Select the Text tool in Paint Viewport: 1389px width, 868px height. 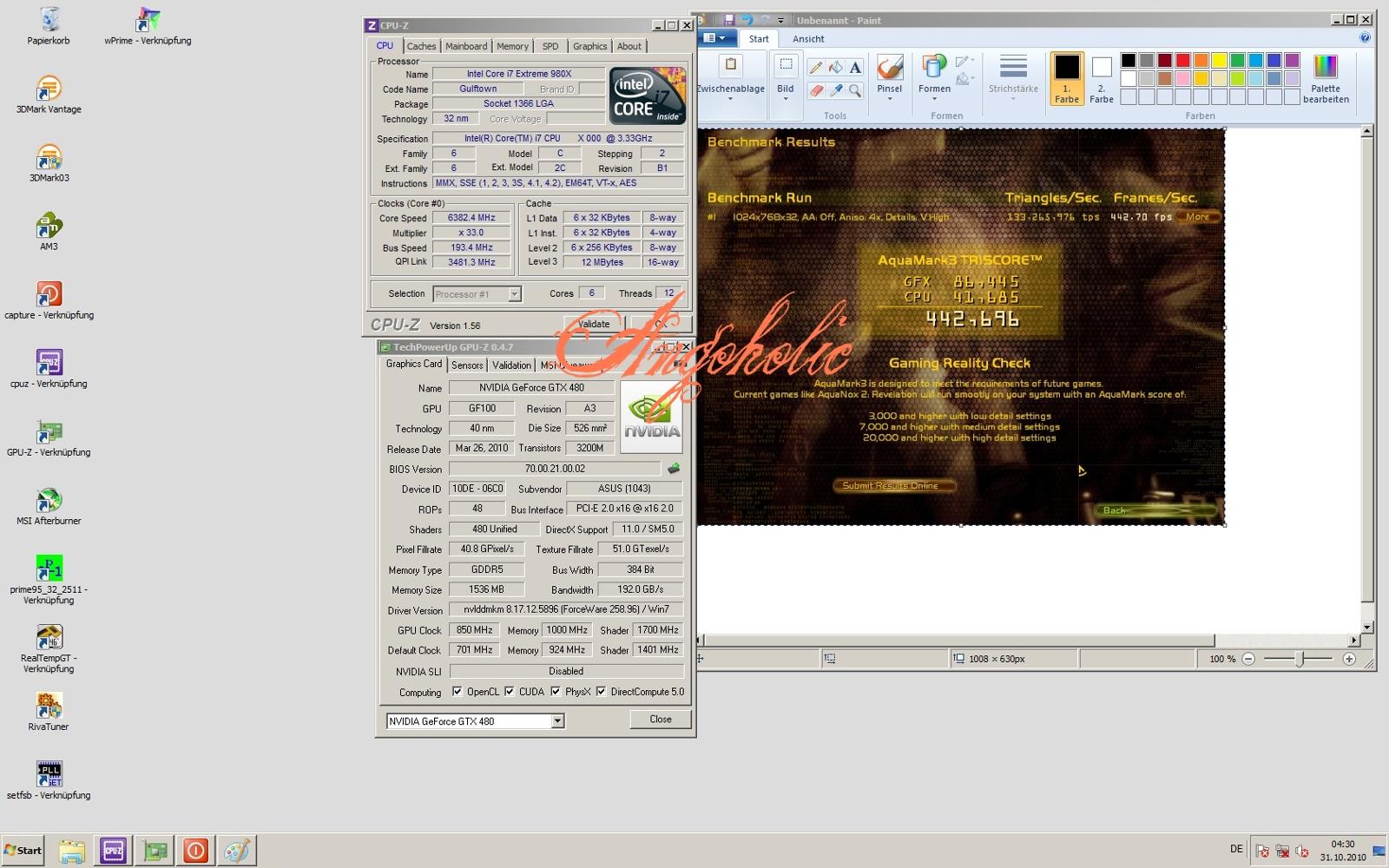855,68
